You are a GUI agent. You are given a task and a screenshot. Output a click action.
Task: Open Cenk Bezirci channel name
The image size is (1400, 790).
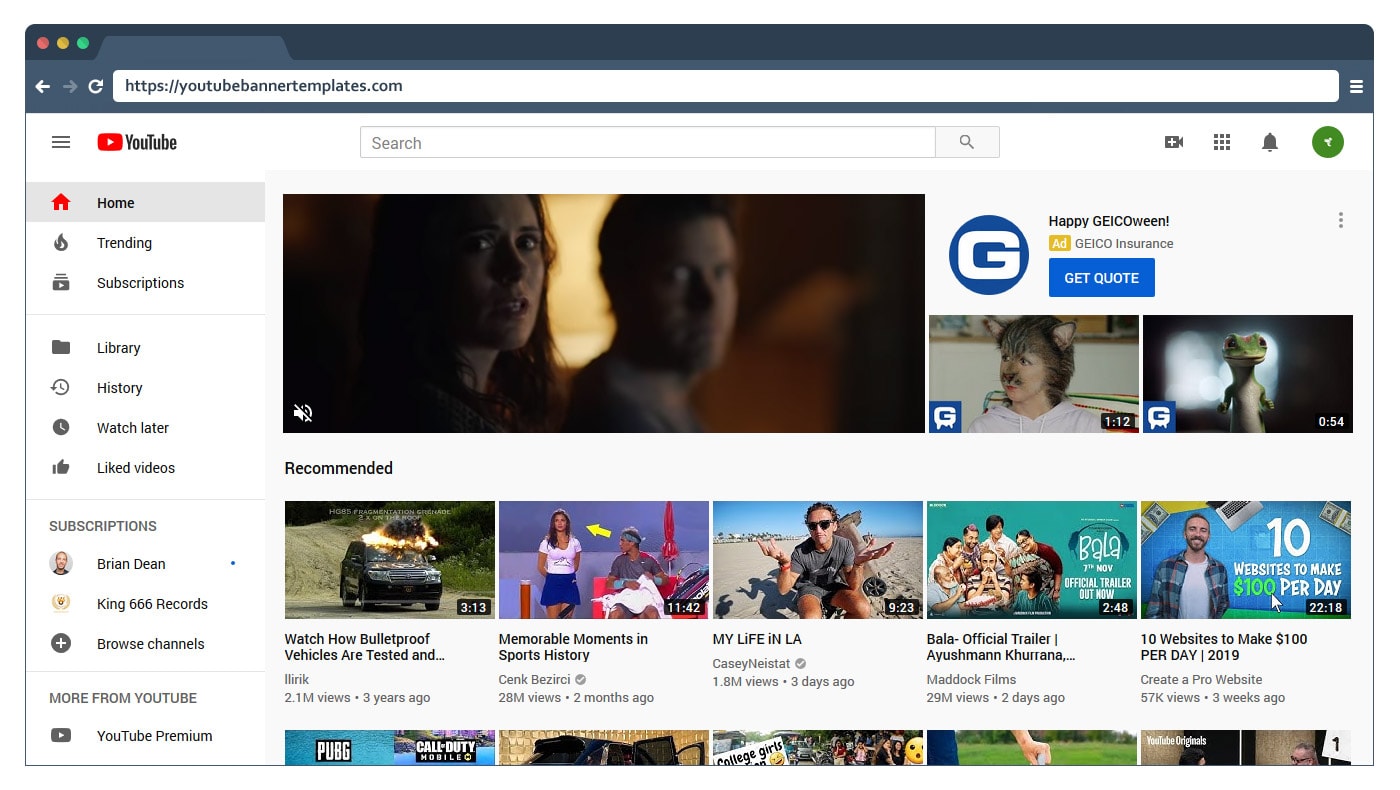pos(535,679)
